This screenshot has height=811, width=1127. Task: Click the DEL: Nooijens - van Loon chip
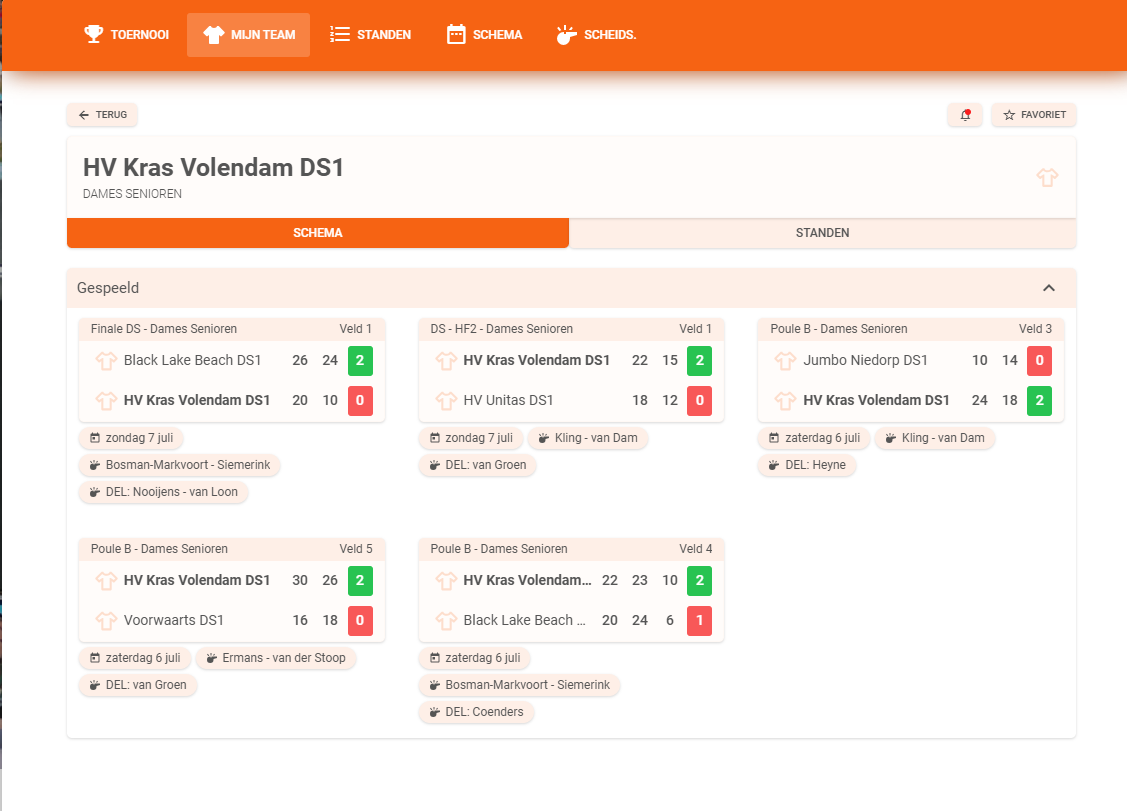[163, 492]
